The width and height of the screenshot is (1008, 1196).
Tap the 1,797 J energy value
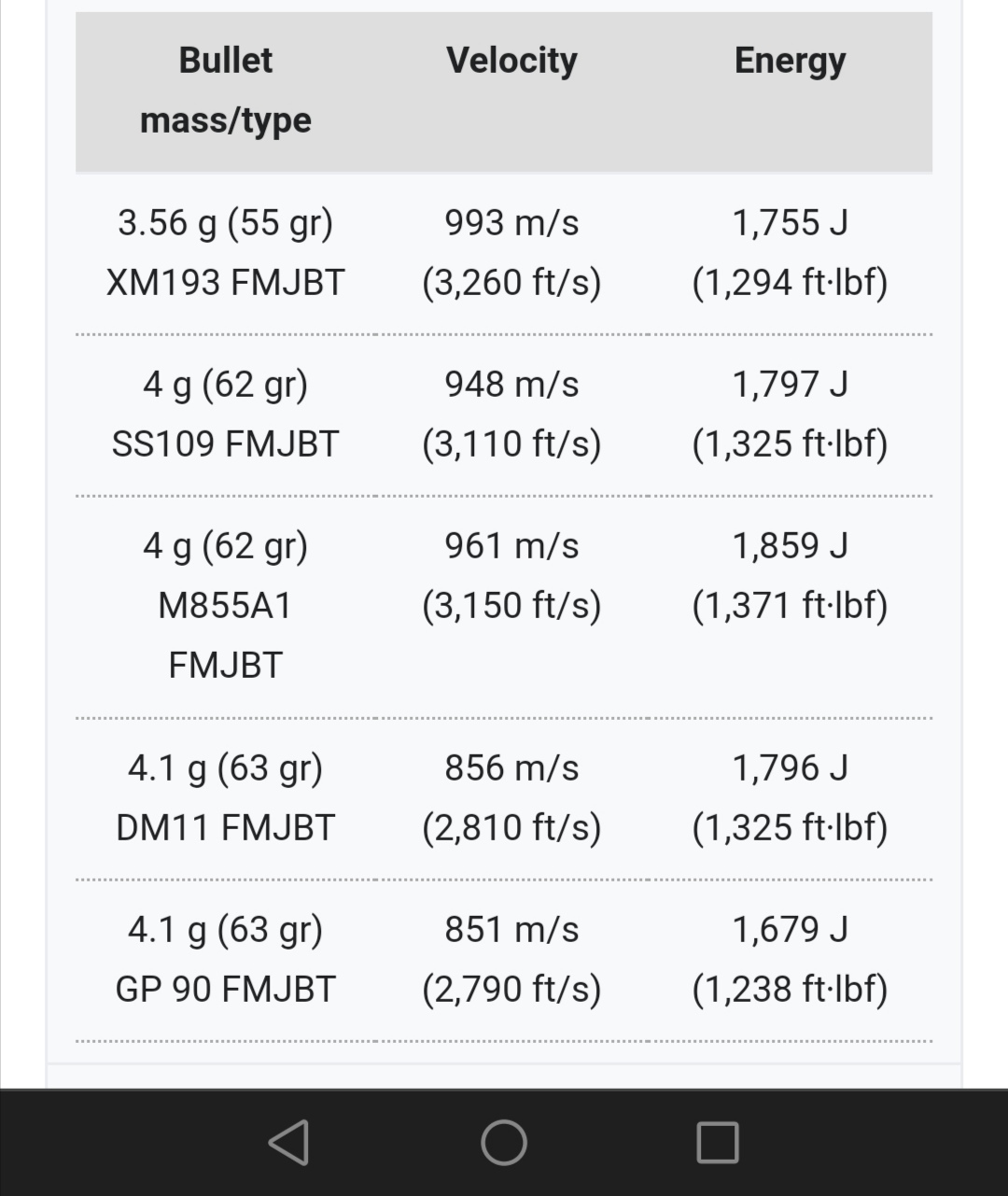coord(790,385)
